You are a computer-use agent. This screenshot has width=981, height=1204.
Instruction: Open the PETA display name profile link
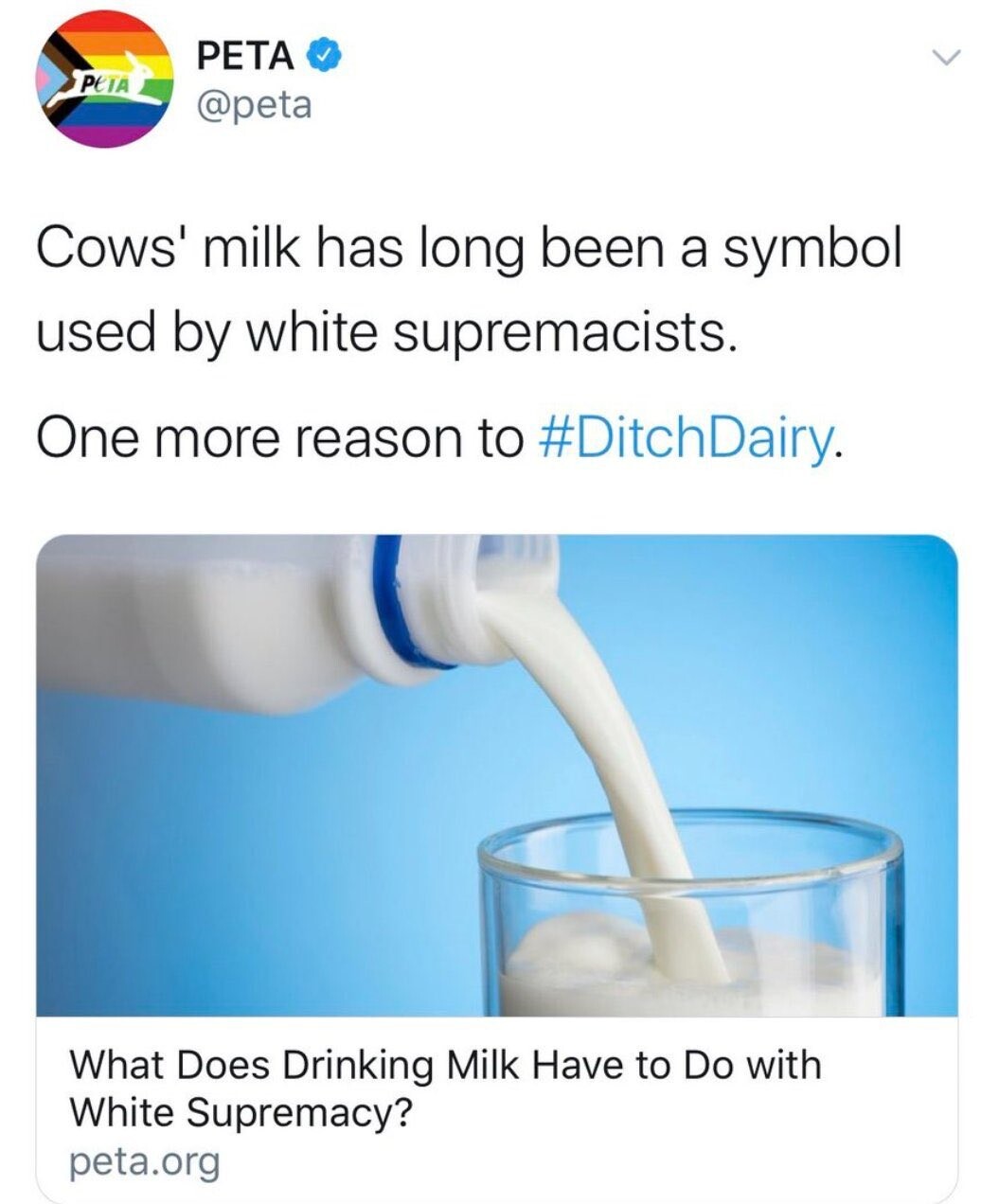pyautogui.click(x=245, y=56)
